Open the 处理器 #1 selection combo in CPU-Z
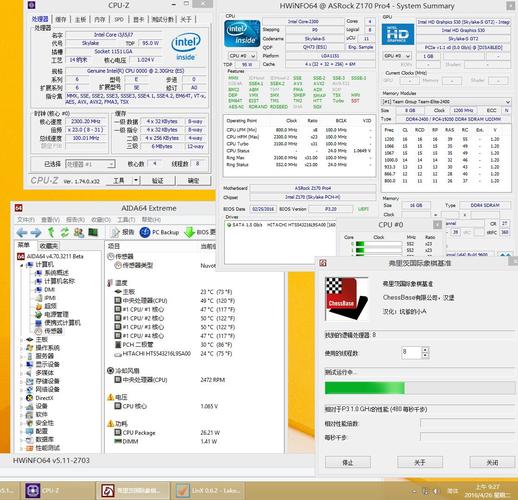The height and width of the screenshot is (500, 518). (x=90, y=164)
